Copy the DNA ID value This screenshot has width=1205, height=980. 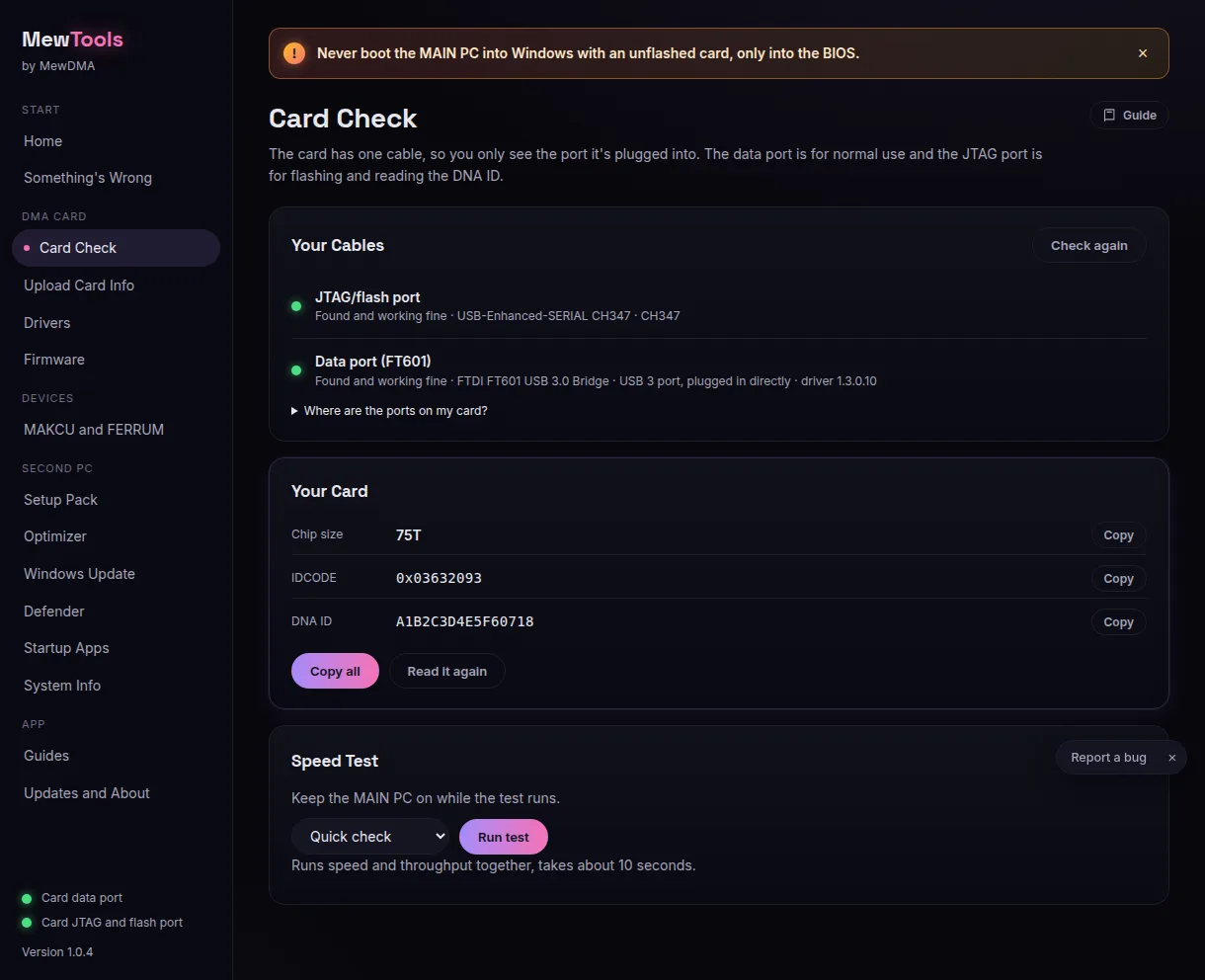click(x=1118, y=622)
